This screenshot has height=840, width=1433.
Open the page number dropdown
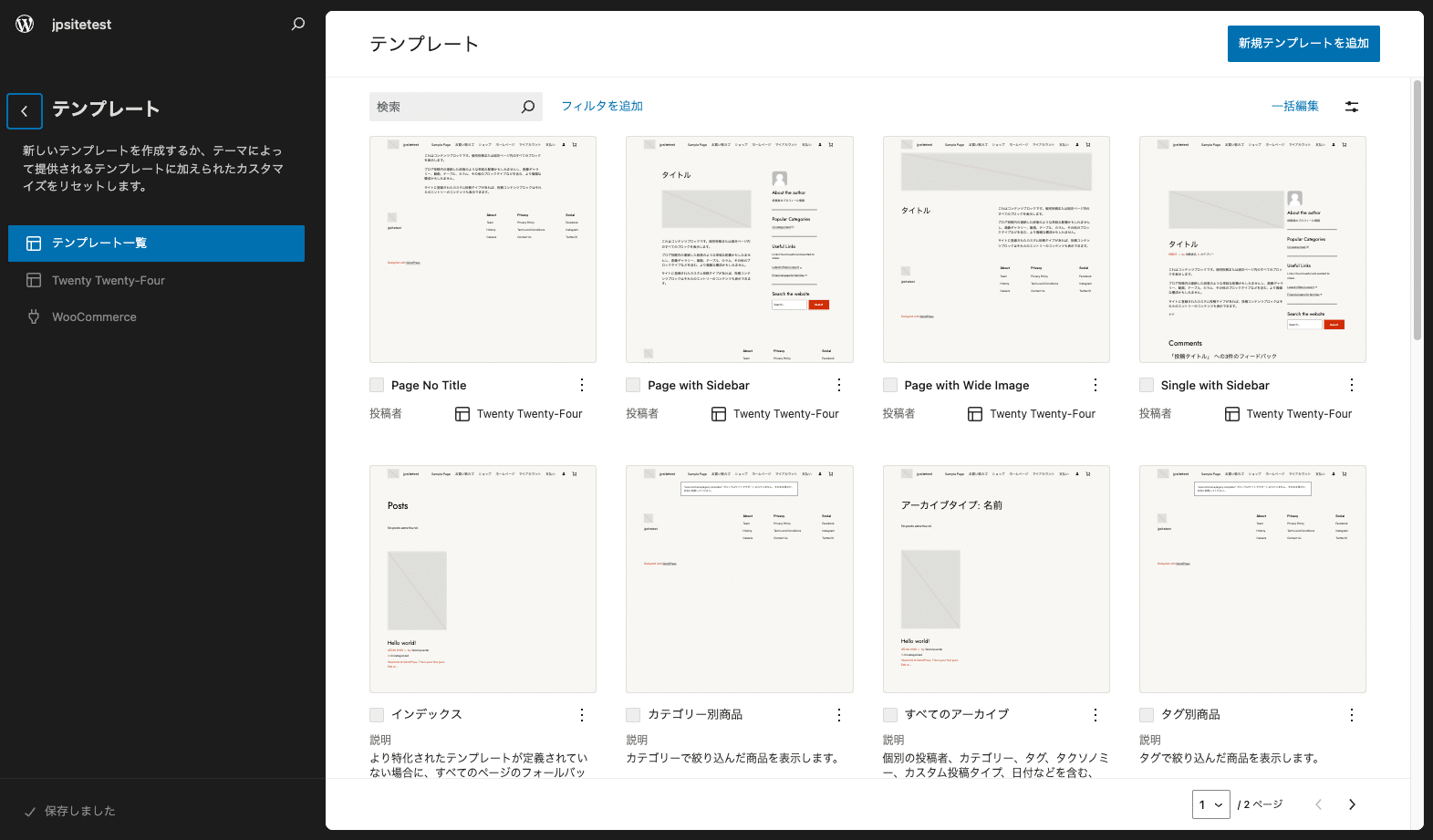tap(1211, 804)
